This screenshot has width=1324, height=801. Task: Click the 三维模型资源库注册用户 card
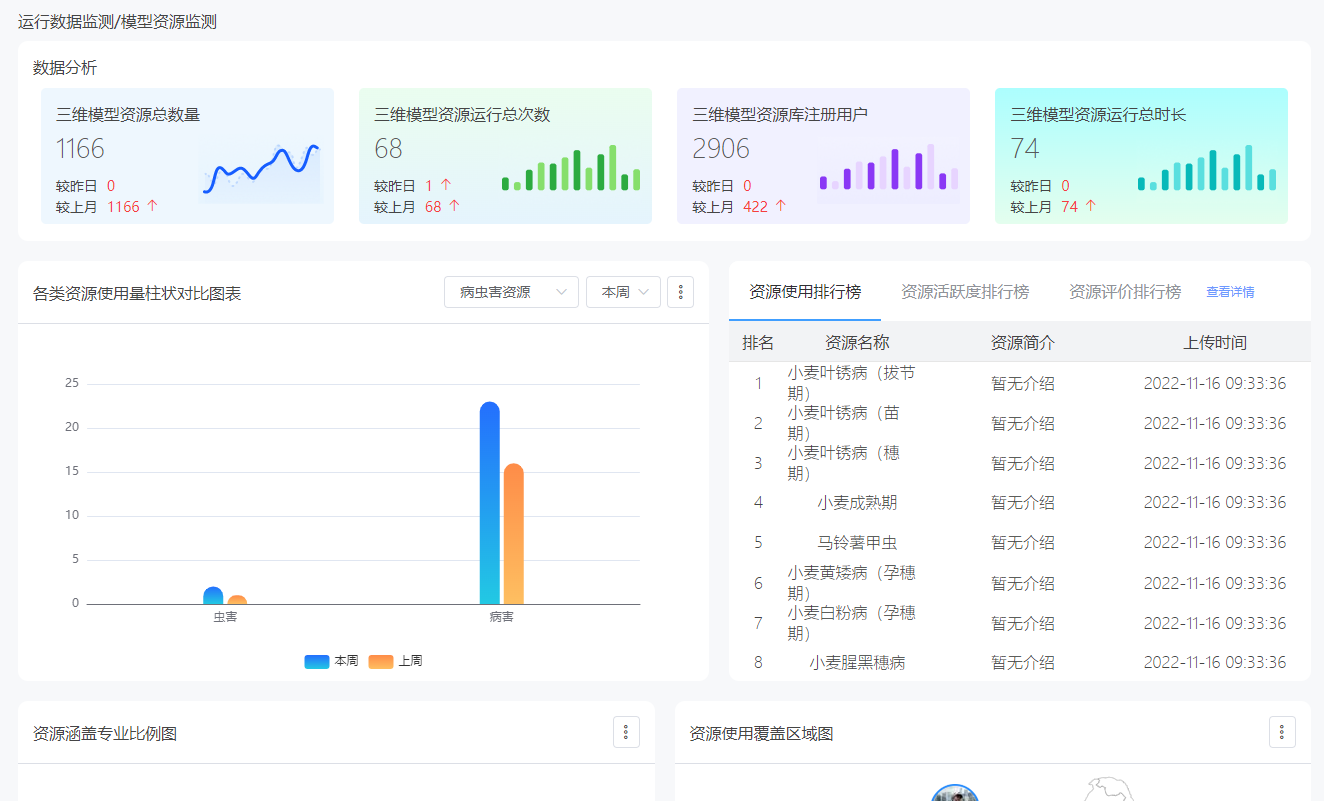pyautogui.click(x=823, y=156)
